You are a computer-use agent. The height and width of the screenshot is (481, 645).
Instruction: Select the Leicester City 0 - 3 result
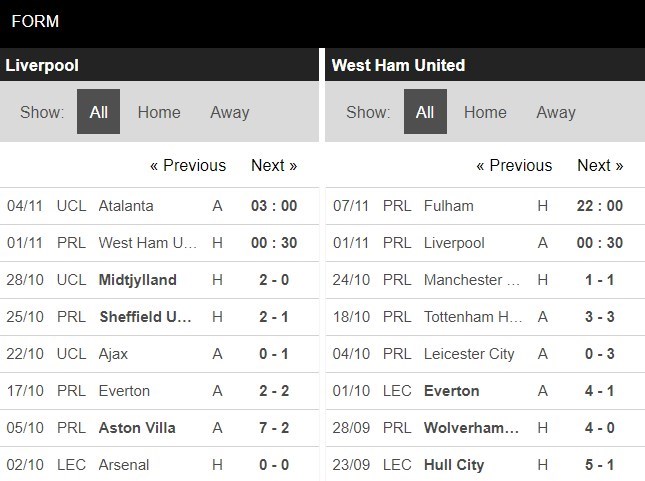(600, 354)
